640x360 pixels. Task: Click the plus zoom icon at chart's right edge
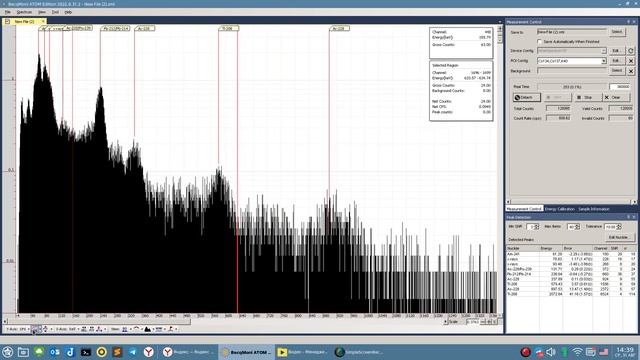coord(500,29)
